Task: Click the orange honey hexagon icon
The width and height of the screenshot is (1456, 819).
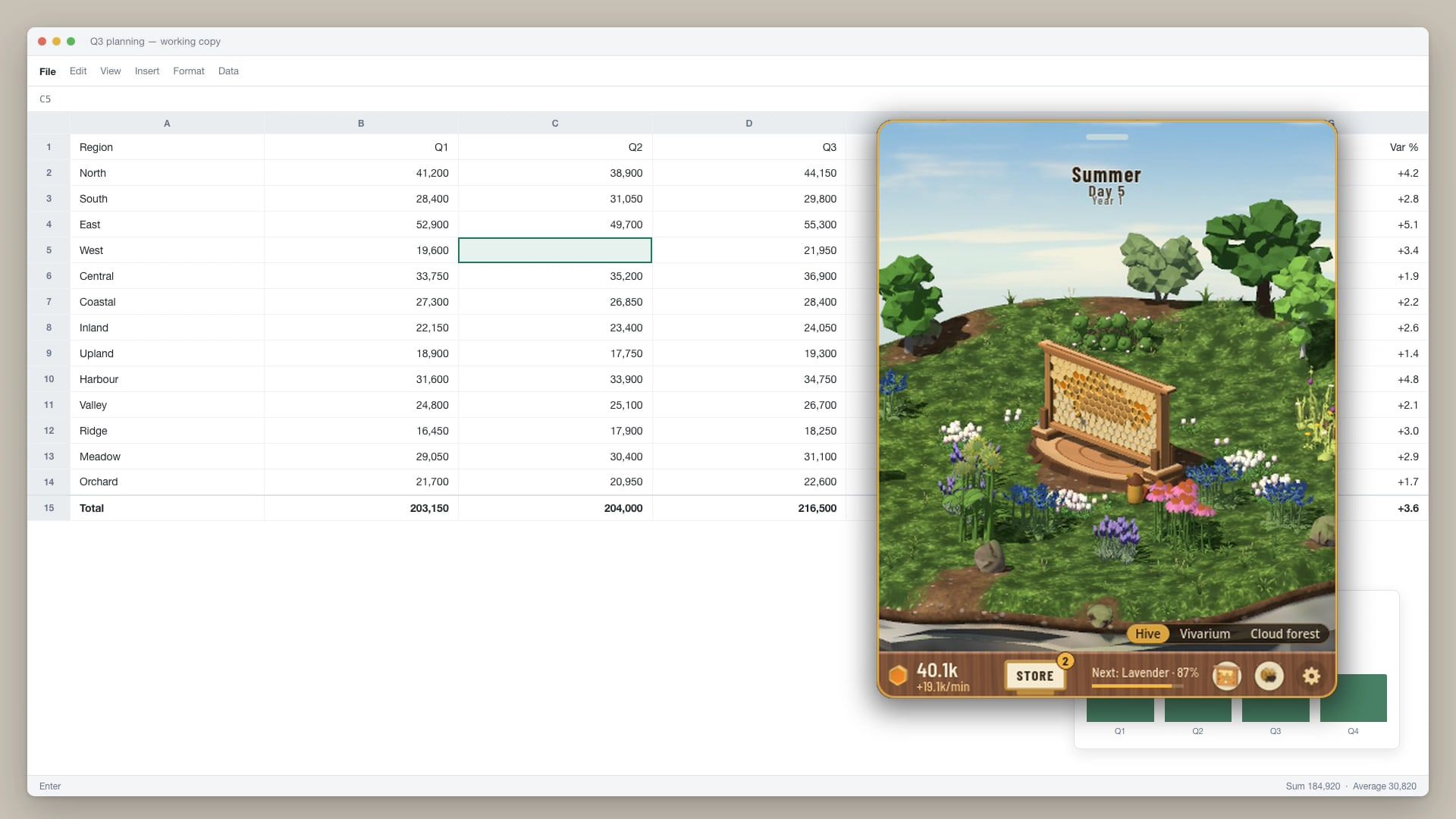Action: [x=898, y=676]
